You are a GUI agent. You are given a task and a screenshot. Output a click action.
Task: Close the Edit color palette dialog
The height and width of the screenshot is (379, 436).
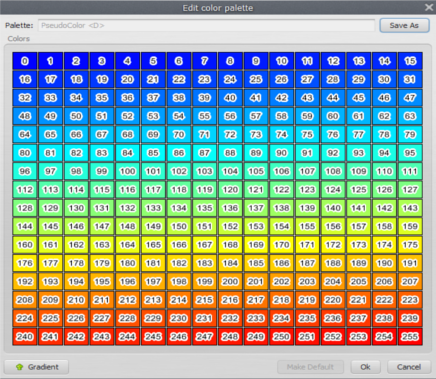(429, 7)
